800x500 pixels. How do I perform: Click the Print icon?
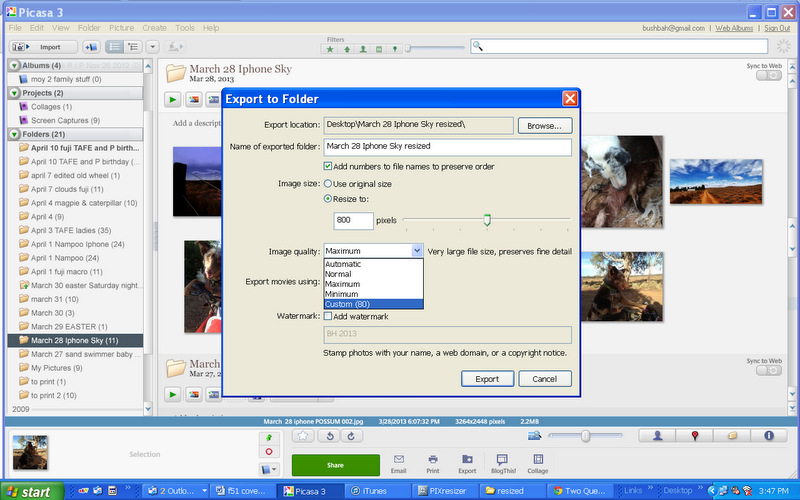433,461
